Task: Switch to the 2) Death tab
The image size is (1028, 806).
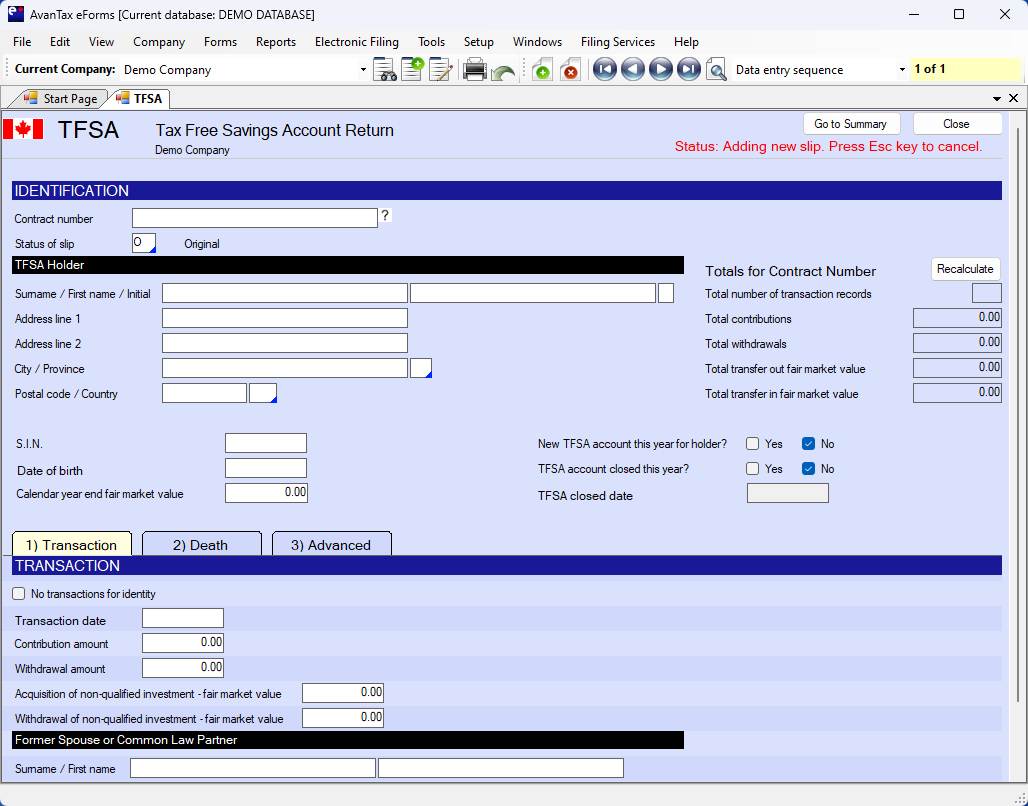Action: pos(201,545)
